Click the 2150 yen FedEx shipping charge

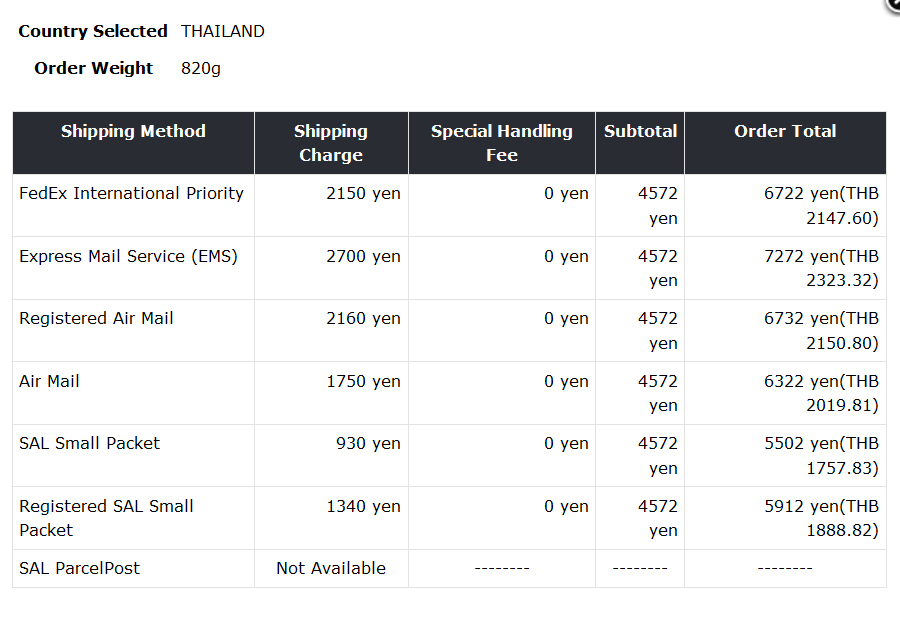click(363, 194)
